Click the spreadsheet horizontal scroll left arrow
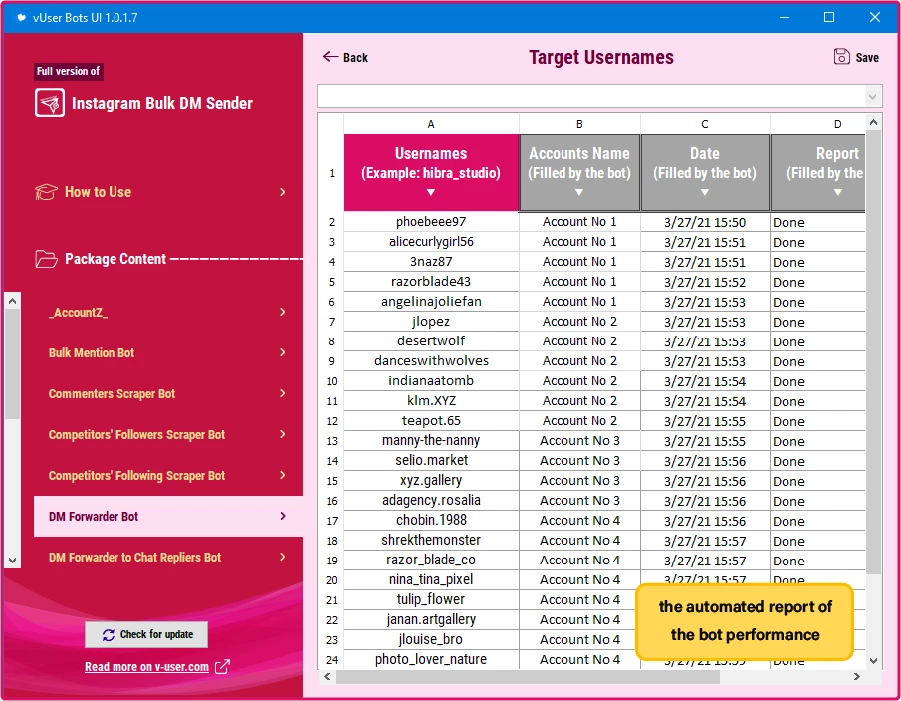The width and height of the screenshot is (901, 701). click(327, 676)
